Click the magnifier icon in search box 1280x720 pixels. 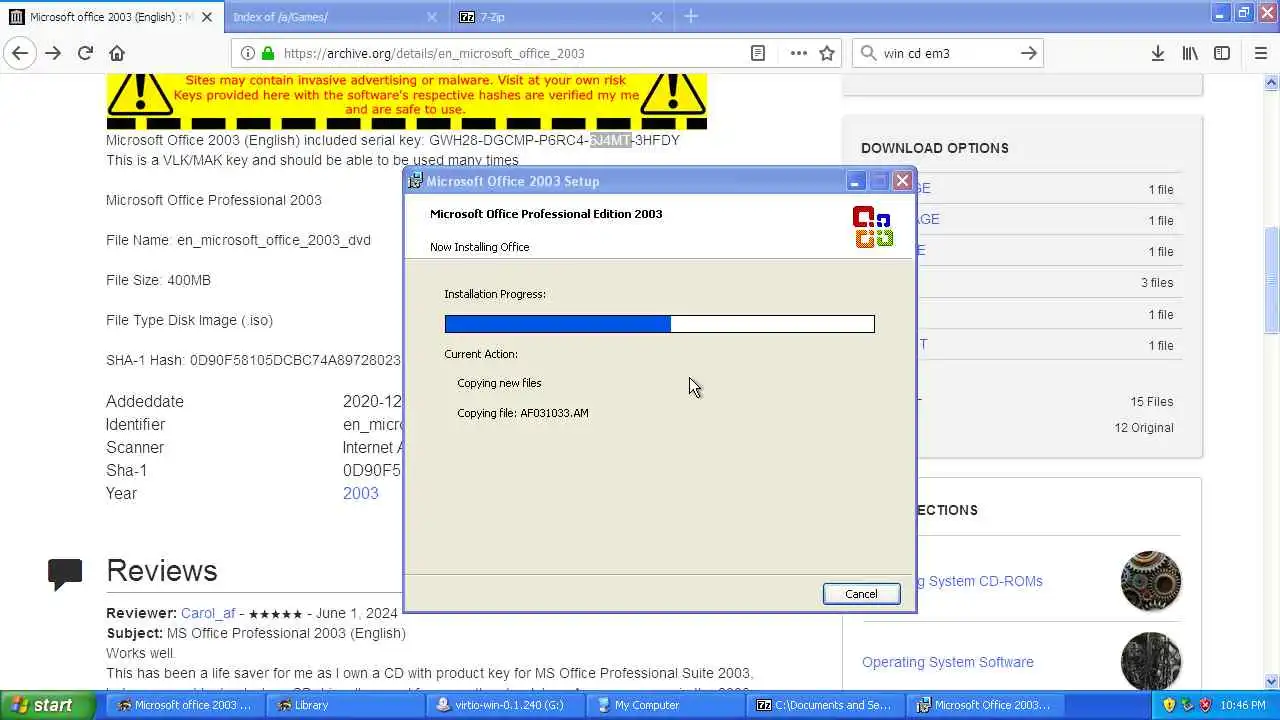(867, 53)
